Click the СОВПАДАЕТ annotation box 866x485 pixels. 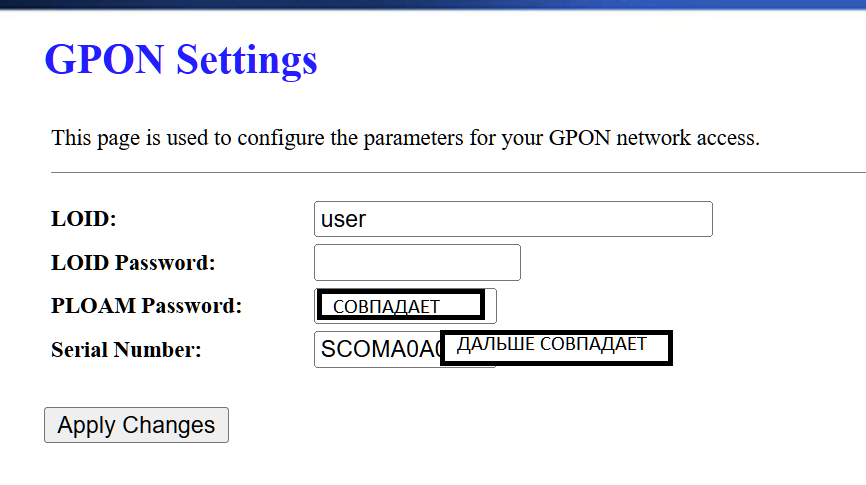[400, 306]
